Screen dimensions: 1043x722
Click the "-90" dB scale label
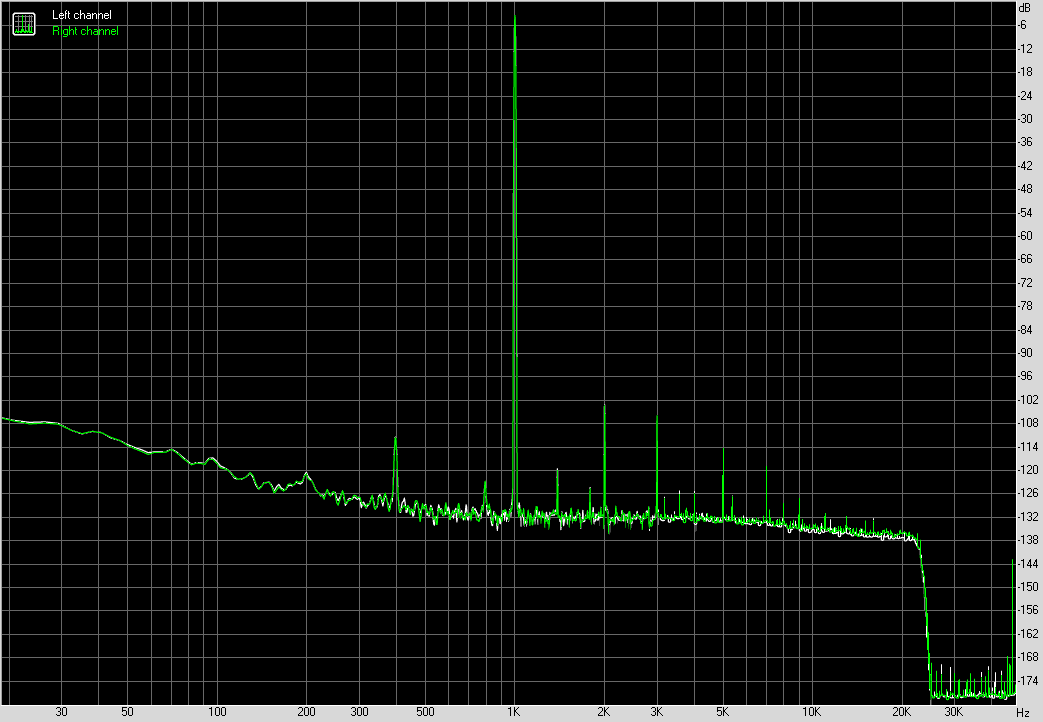click(1025, 353)
